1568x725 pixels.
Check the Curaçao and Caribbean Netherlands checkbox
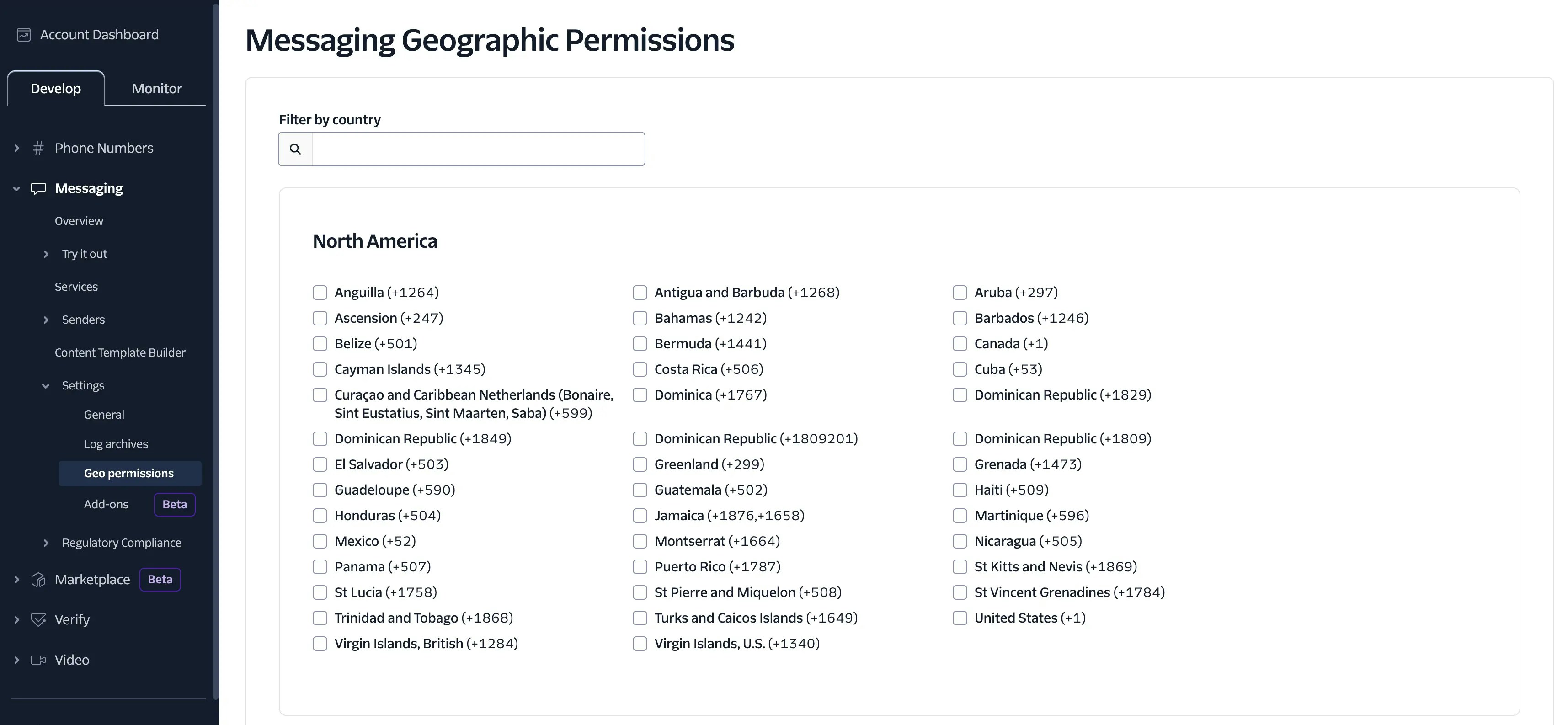click(320, 395)
